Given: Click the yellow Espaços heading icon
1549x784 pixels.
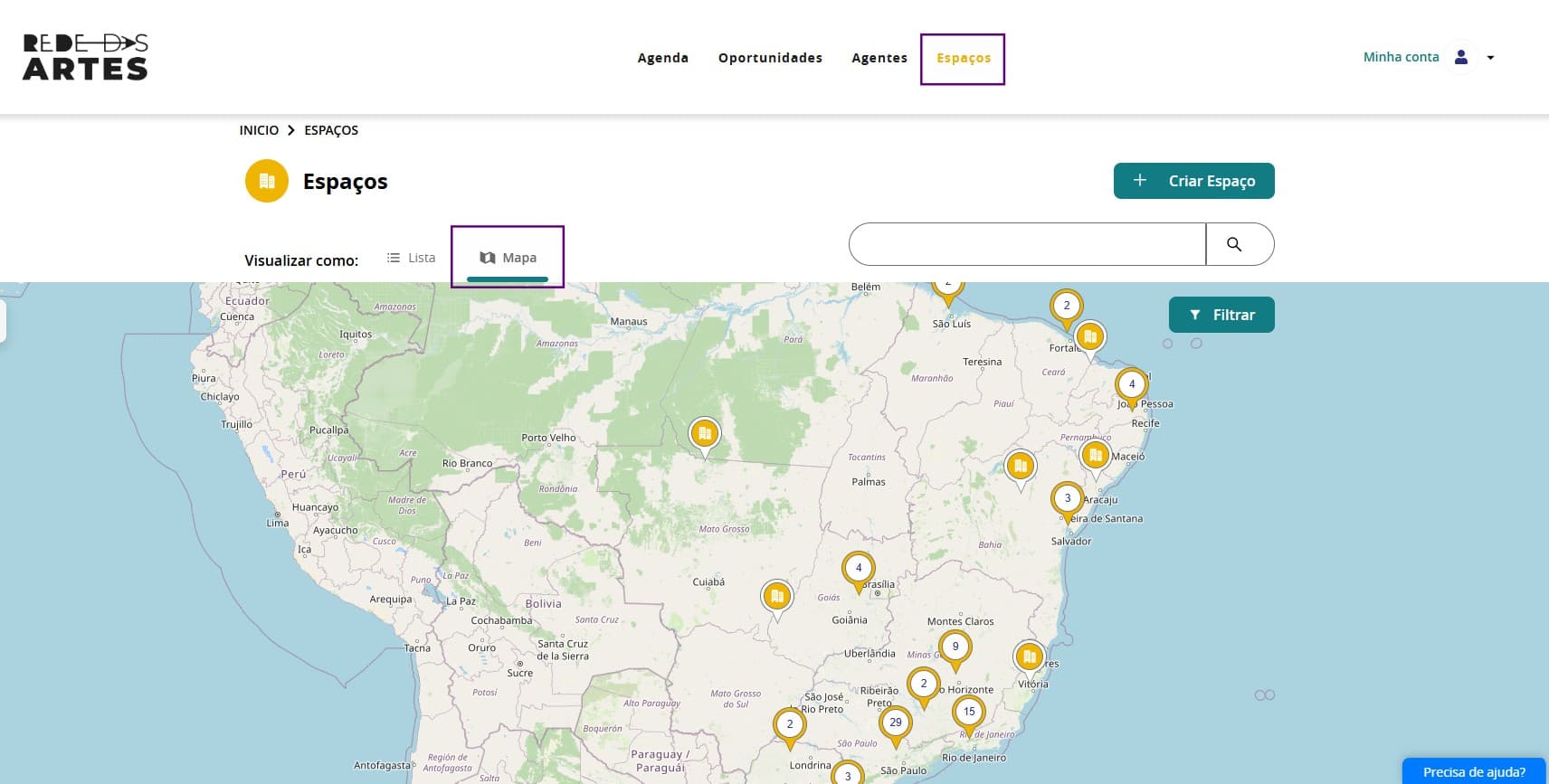Looking at the screenshot, I should tap(267, 181).
